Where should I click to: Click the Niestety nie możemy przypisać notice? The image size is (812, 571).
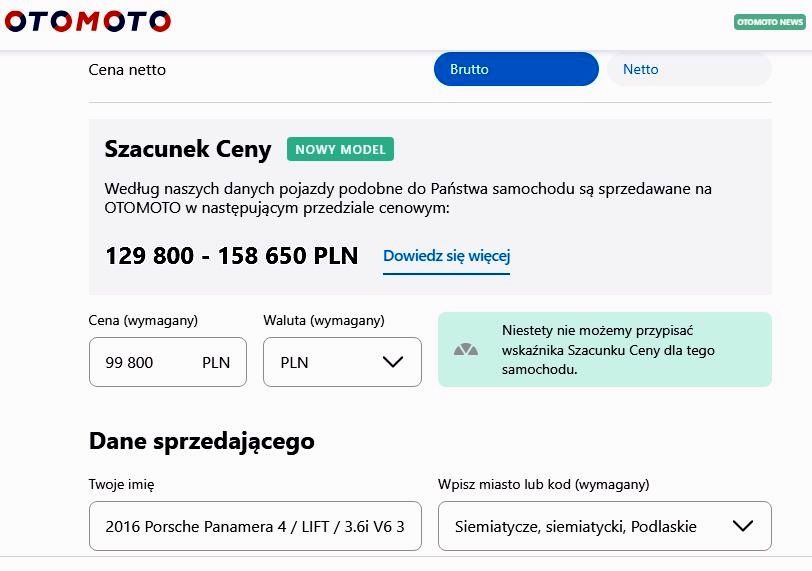605,349
